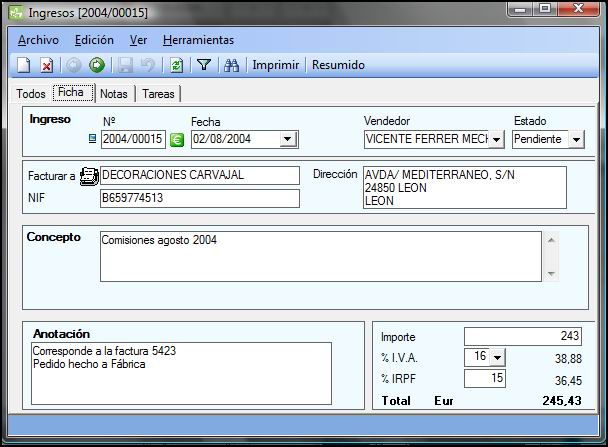Screen dimensions: 608x447
Task: Click the green refresh icon in toolbar
Action: click(x=177, y=65)
